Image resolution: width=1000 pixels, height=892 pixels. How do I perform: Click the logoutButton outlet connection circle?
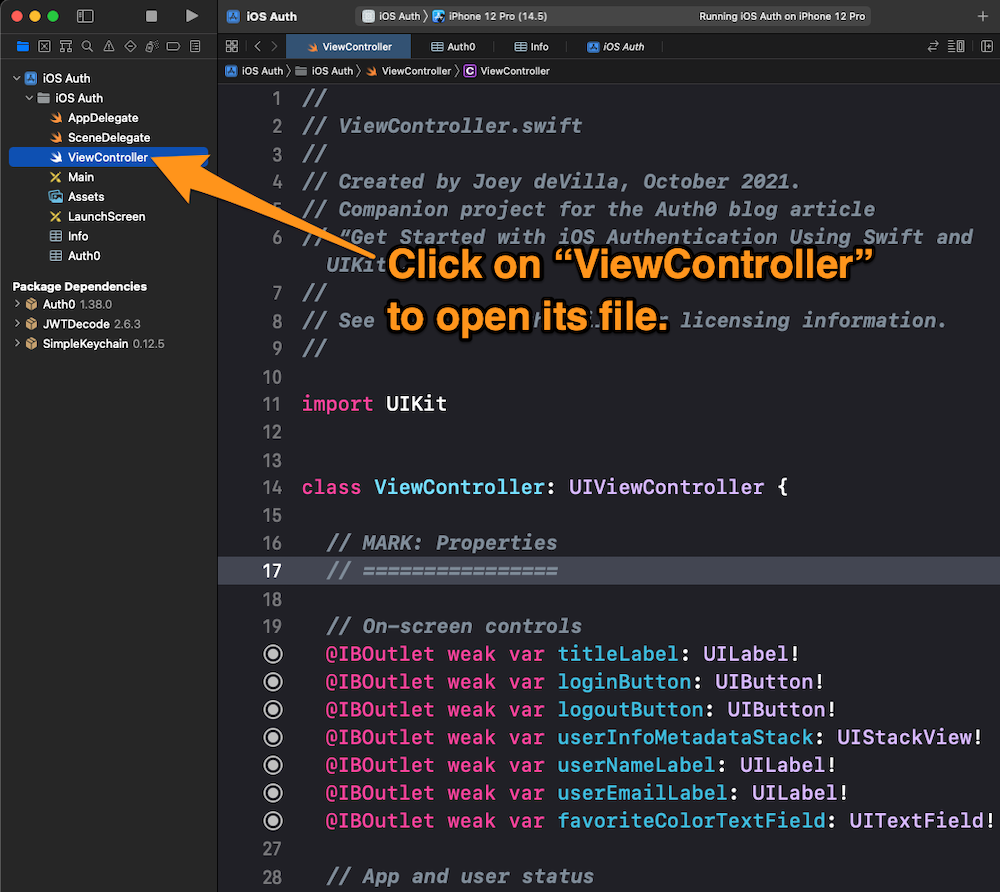[x=273, y=710]
